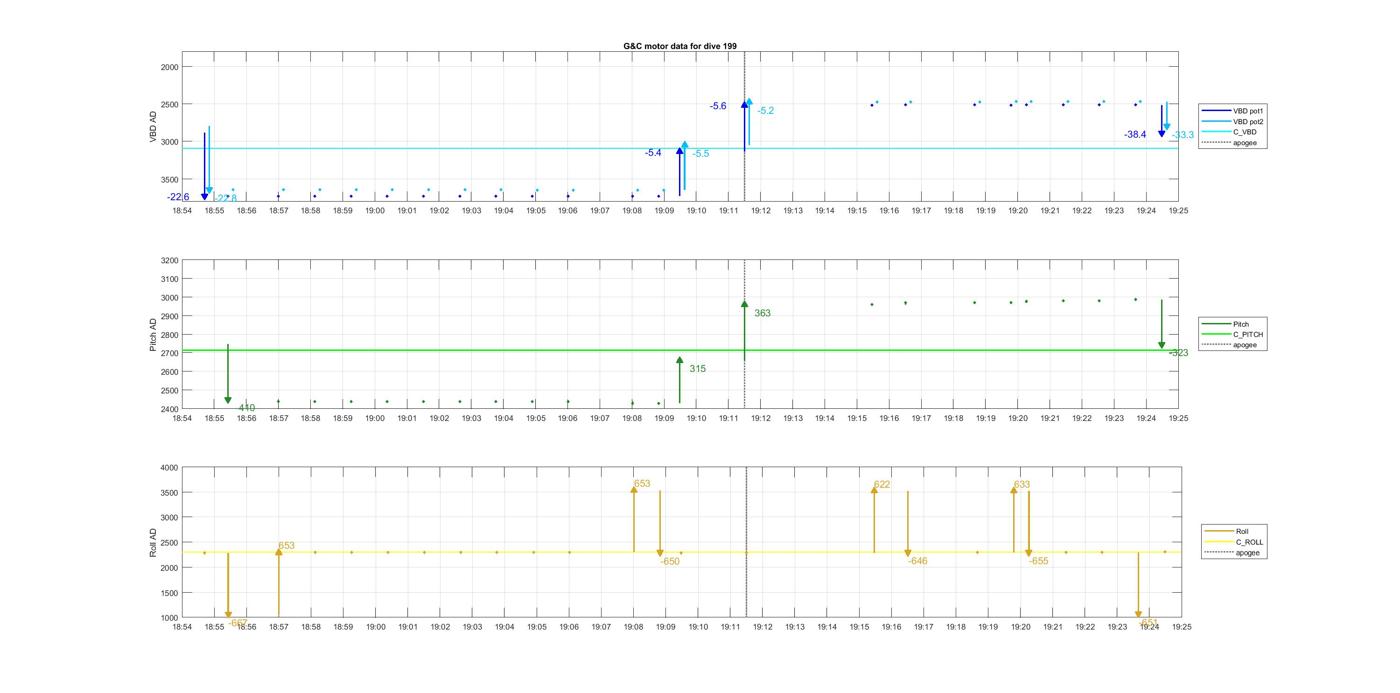Click the '2700' y-tick in the Pitch plot
This screenshot has width=1400, height=693.
point(171,353)
